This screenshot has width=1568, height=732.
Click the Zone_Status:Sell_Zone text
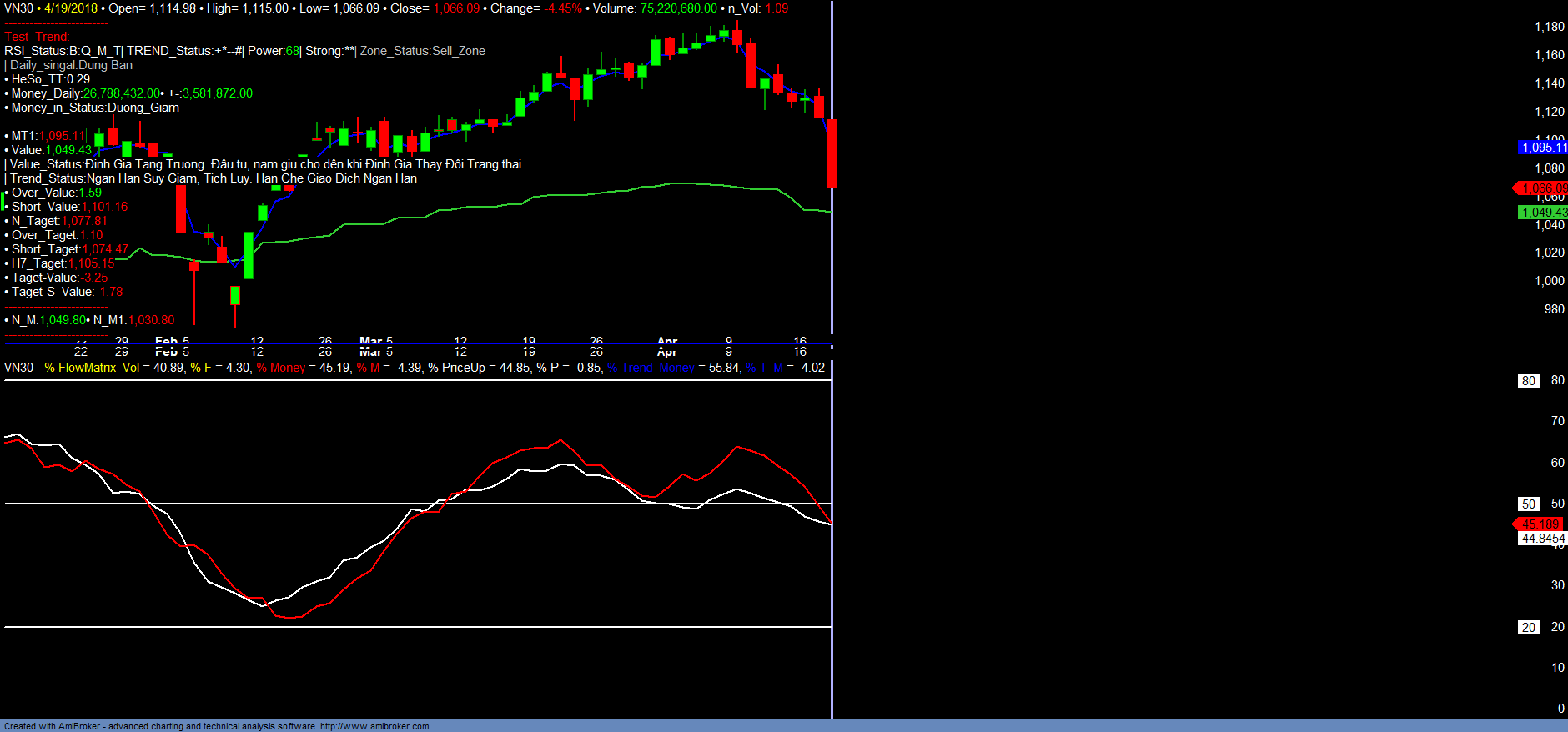point(422,51)
